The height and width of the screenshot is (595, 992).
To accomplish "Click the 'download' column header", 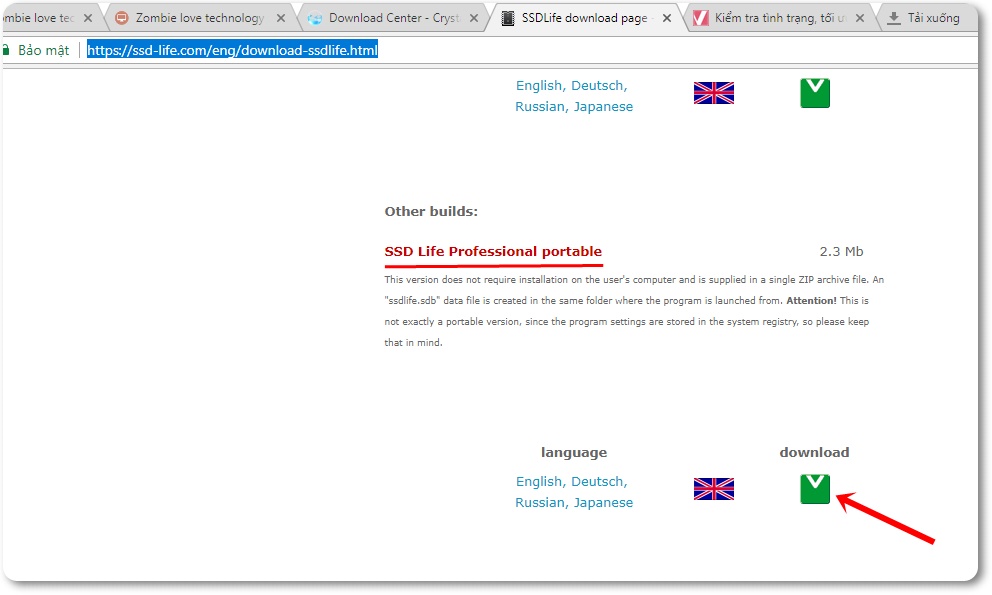I will pyautogui.click(x=814, y=452).
